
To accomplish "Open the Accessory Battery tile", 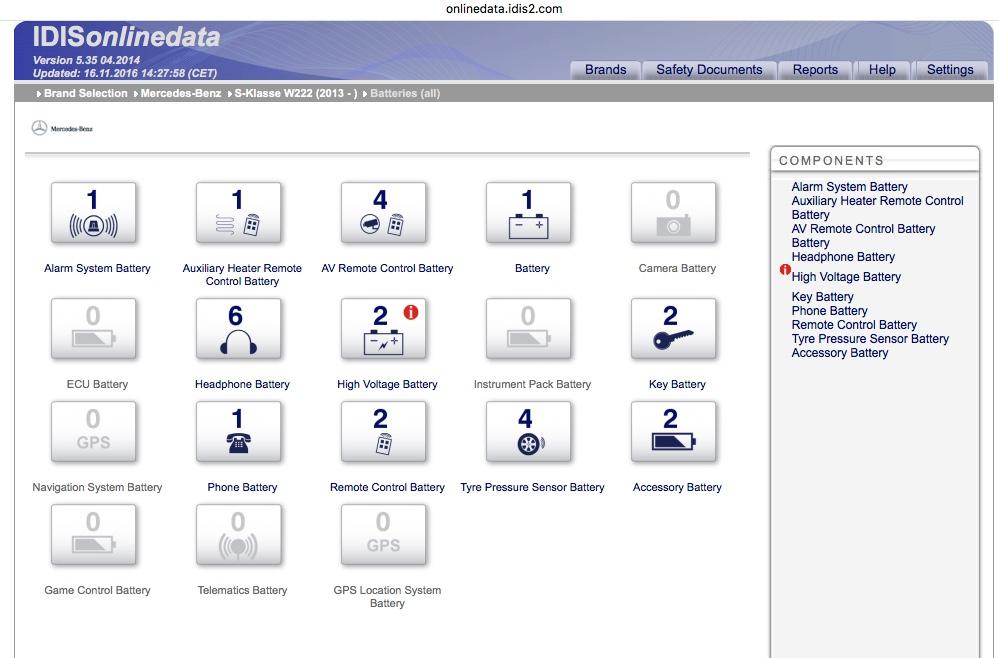I will pos(673,432).
